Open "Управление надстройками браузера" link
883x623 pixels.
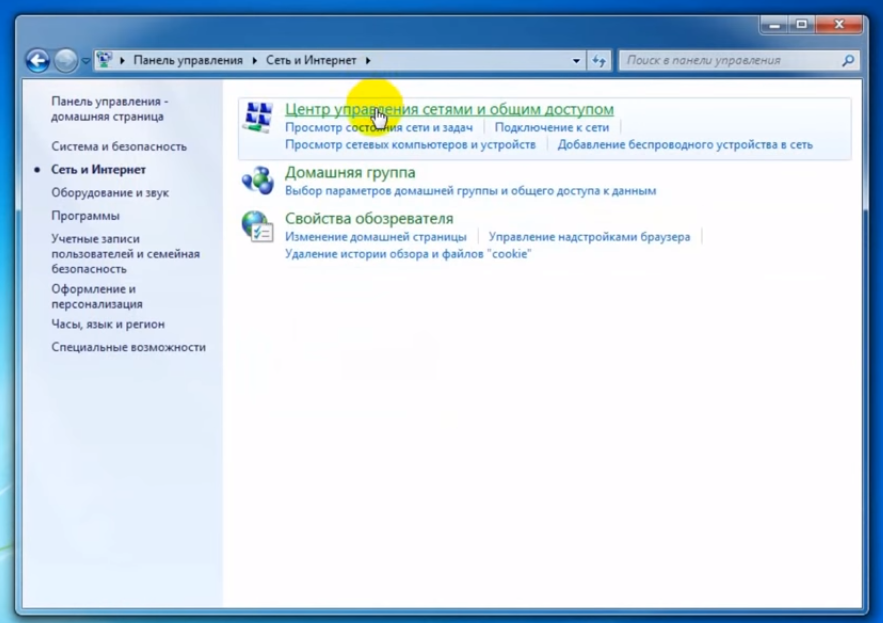coord(589,237)
